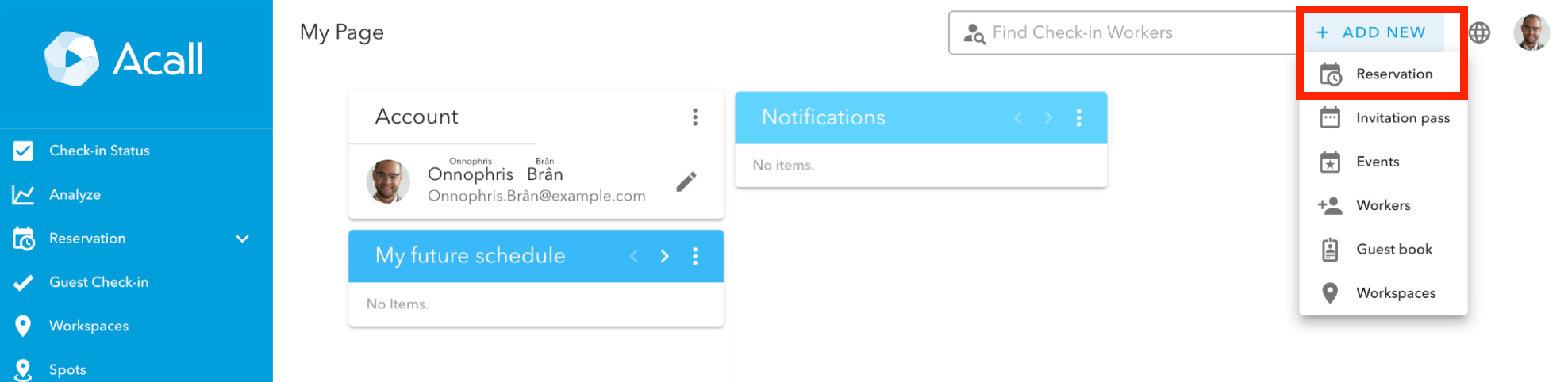1568x382 pixels.
Task: Go to next future schedule page
Action: coord(665,256)
